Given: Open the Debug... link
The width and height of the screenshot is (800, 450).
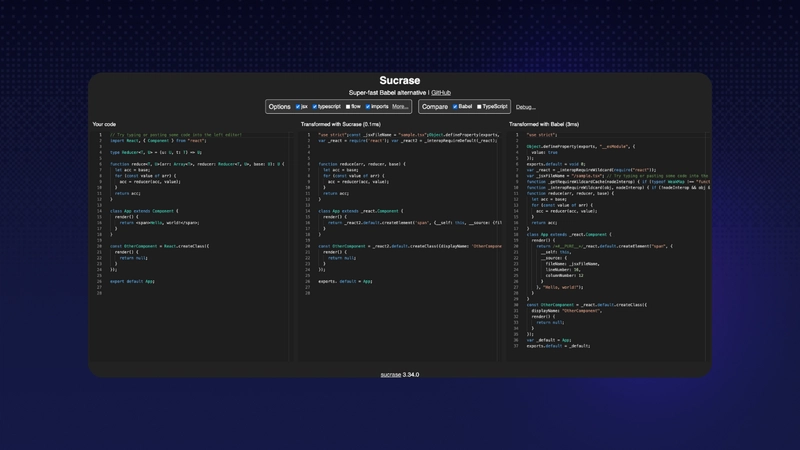Looking at the screenshot, I should click(x=526, y=107).
